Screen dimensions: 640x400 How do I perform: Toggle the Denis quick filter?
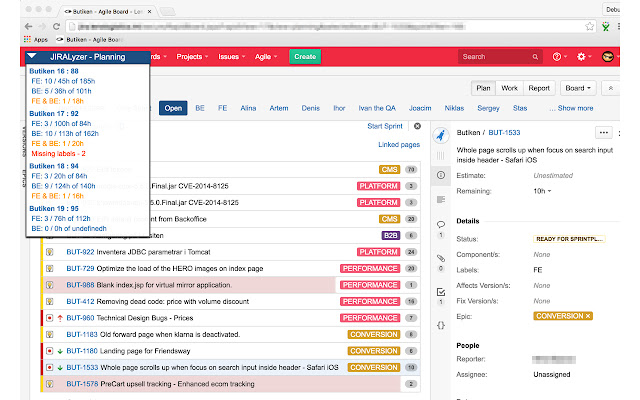click(x=310, y=108)
